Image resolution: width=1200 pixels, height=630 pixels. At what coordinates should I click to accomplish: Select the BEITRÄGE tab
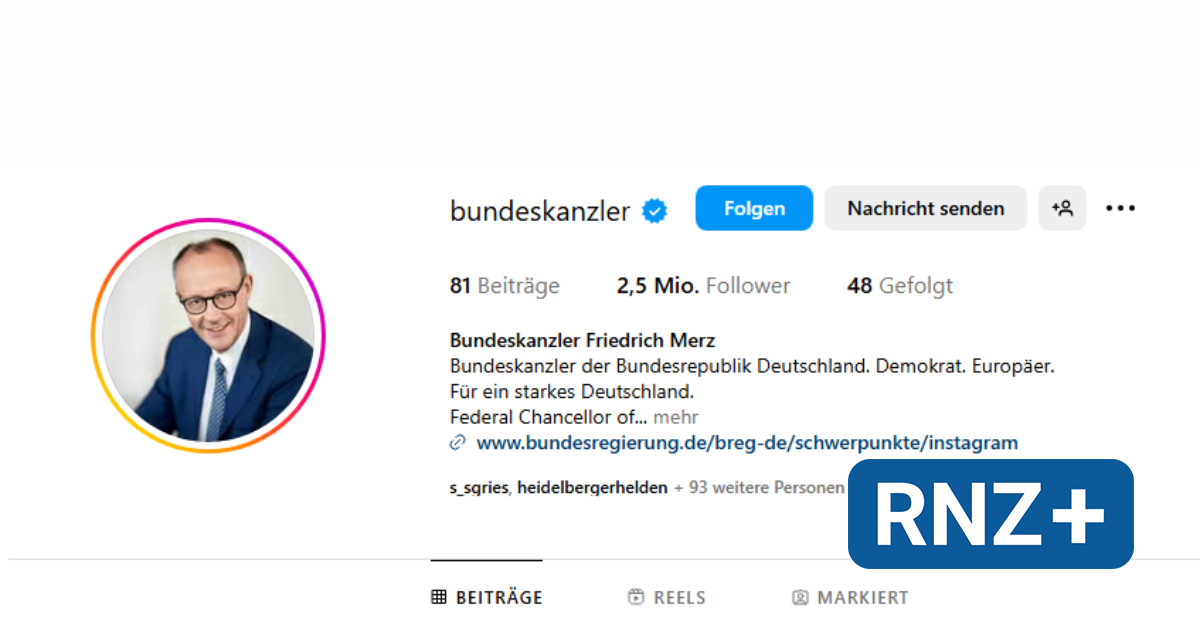point(487,597)
